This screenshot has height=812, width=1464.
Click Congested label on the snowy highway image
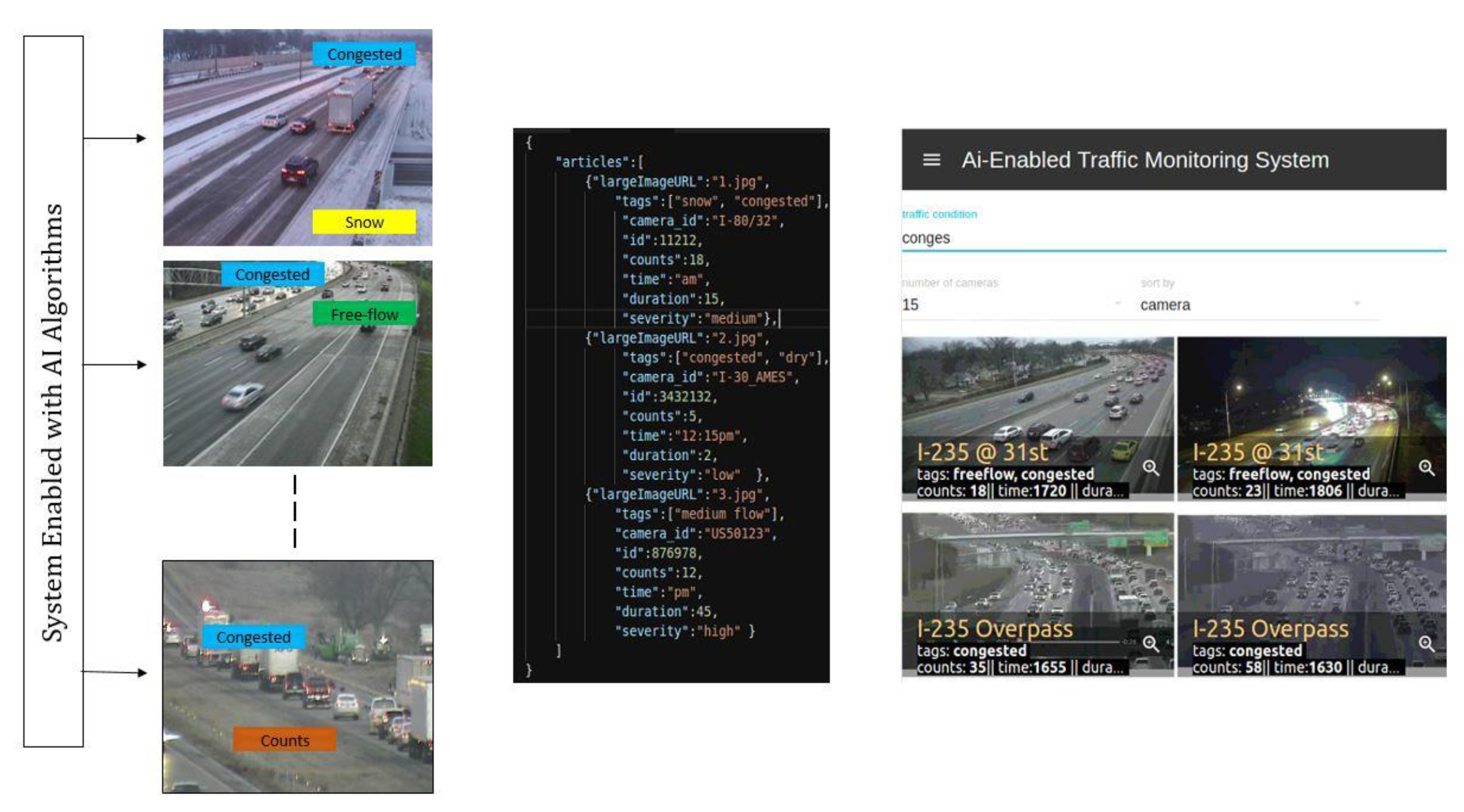click(x=364, y=54)
